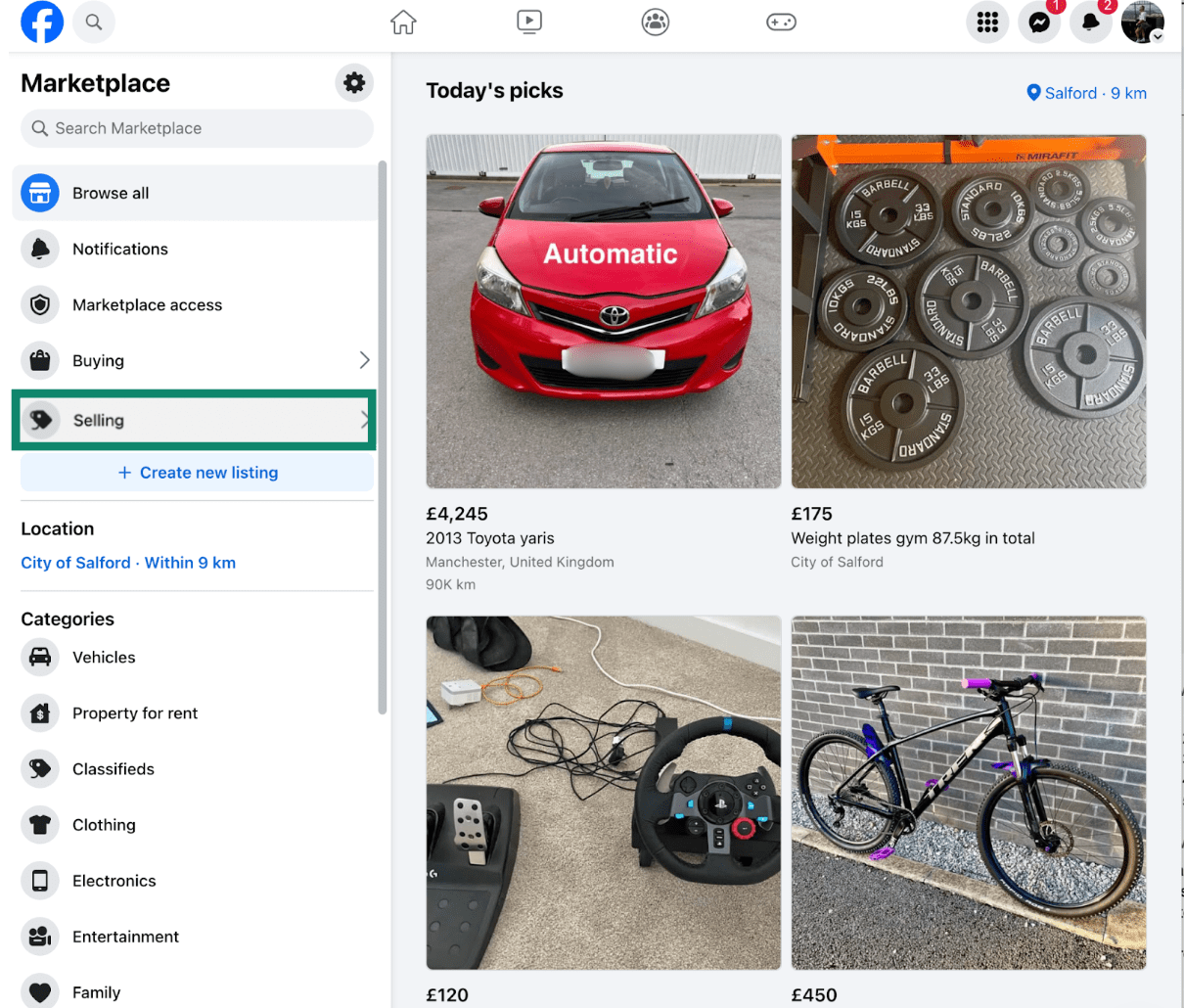Open Messenger chats
The image size is (1184, 1008).
pos(1037,23)
